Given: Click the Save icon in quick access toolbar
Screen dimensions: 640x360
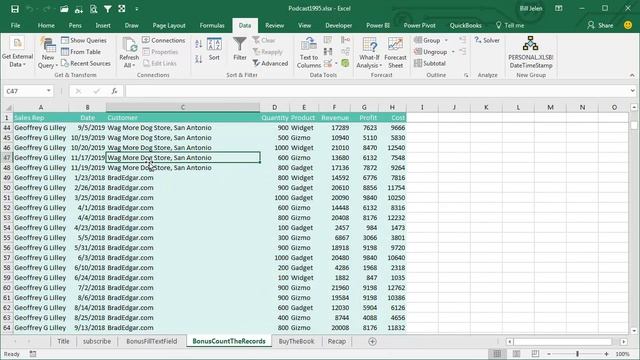Looking at the screenshot, I should point(15,9).
